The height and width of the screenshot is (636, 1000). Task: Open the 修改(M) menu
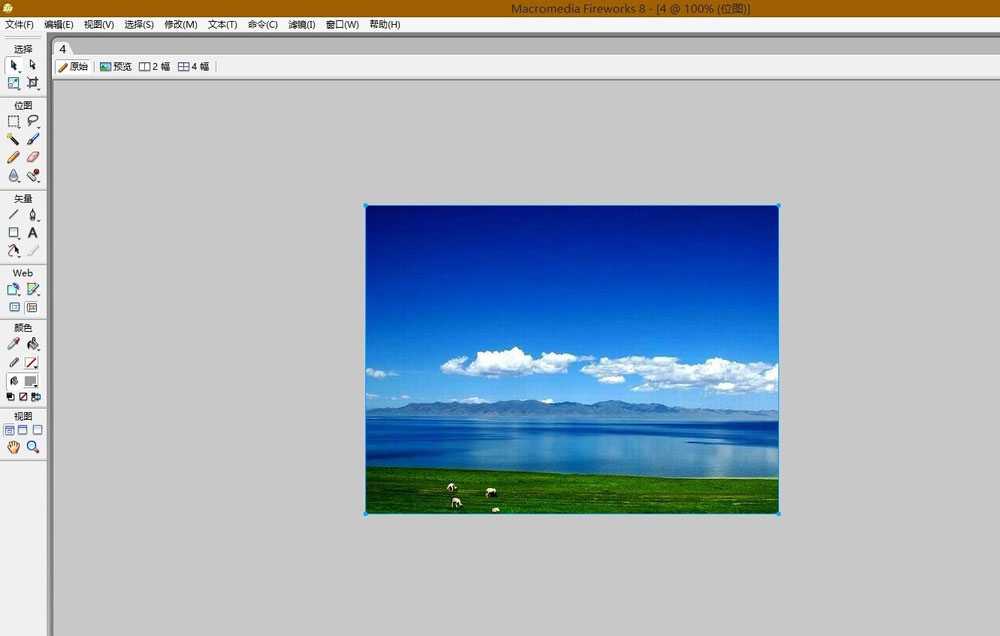click(181, 24)
